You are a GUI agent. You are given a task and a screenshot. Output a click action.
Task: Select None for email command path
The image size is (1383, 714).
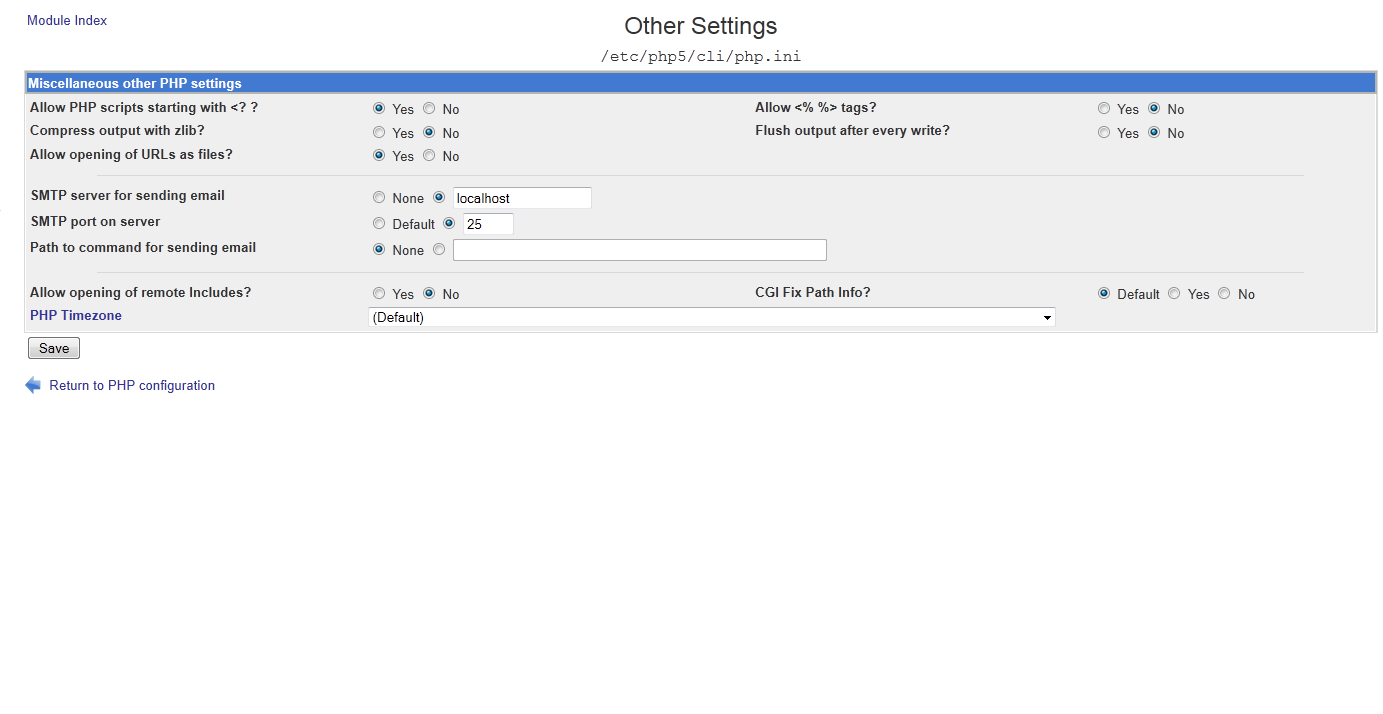(379, 249)
